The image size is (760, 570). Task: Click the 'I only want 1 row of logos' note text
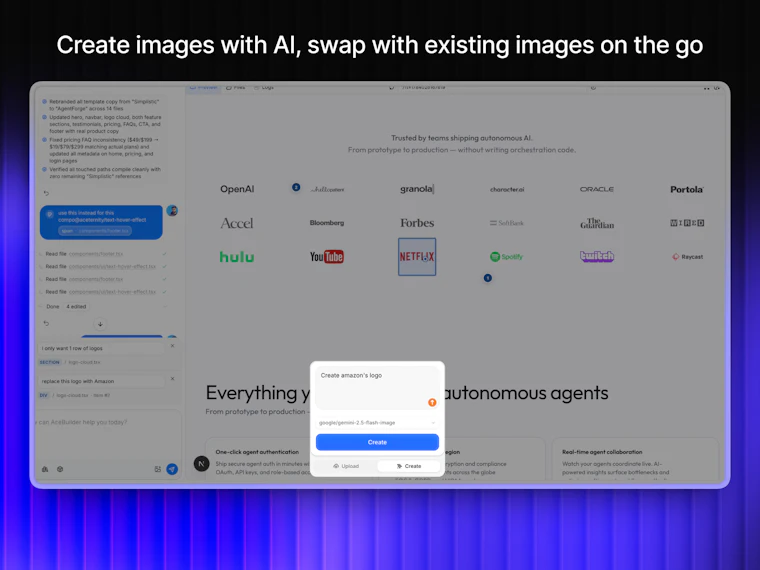point(72,348)
